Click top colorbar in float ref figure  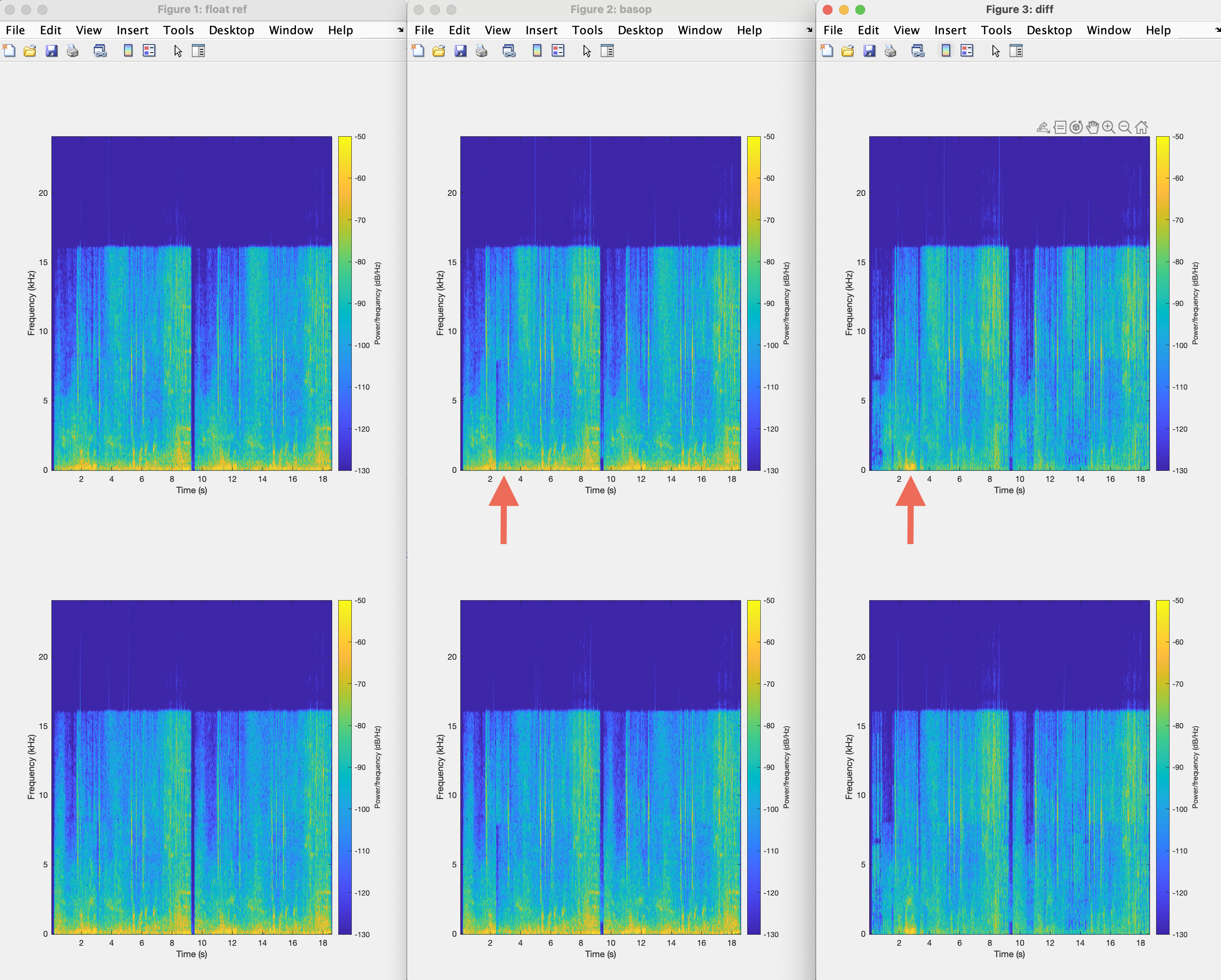coord(344,303)
